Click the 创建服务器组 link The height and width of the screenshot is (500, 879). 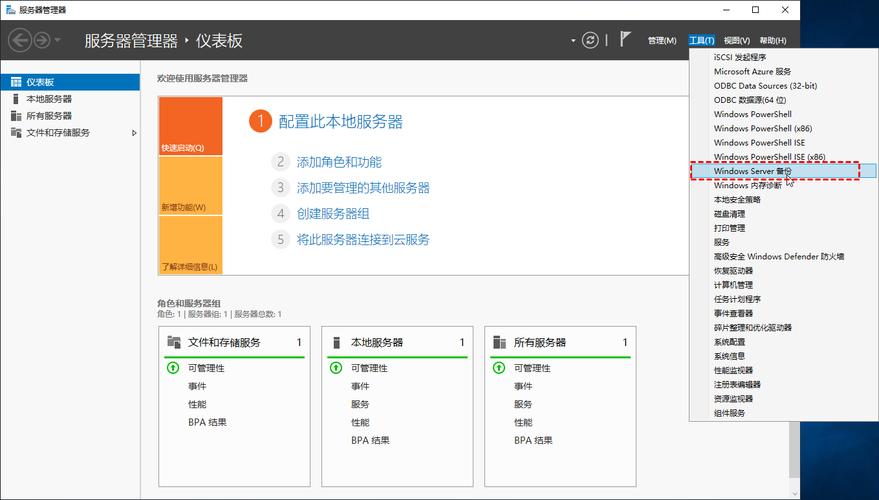point(333,214)
